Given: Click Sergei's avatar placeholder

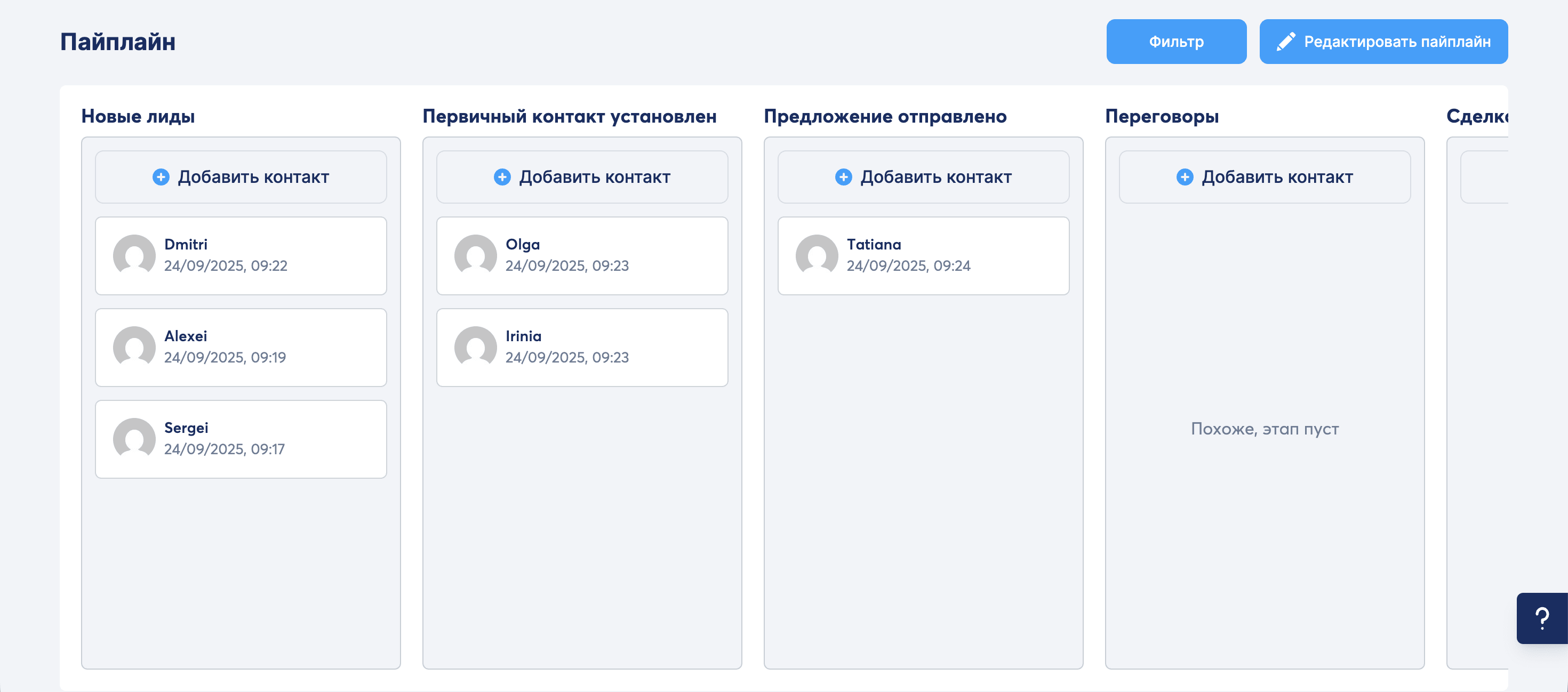Looking at the screenshot, I should tap(134, 438).
